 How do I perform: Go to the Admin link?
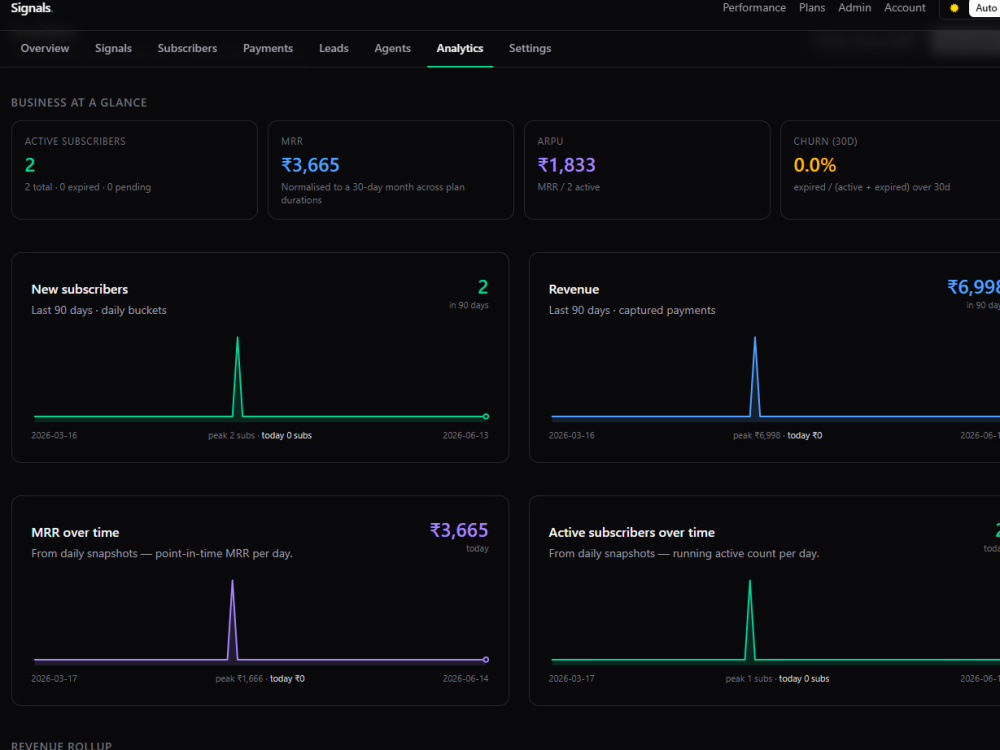855,8
